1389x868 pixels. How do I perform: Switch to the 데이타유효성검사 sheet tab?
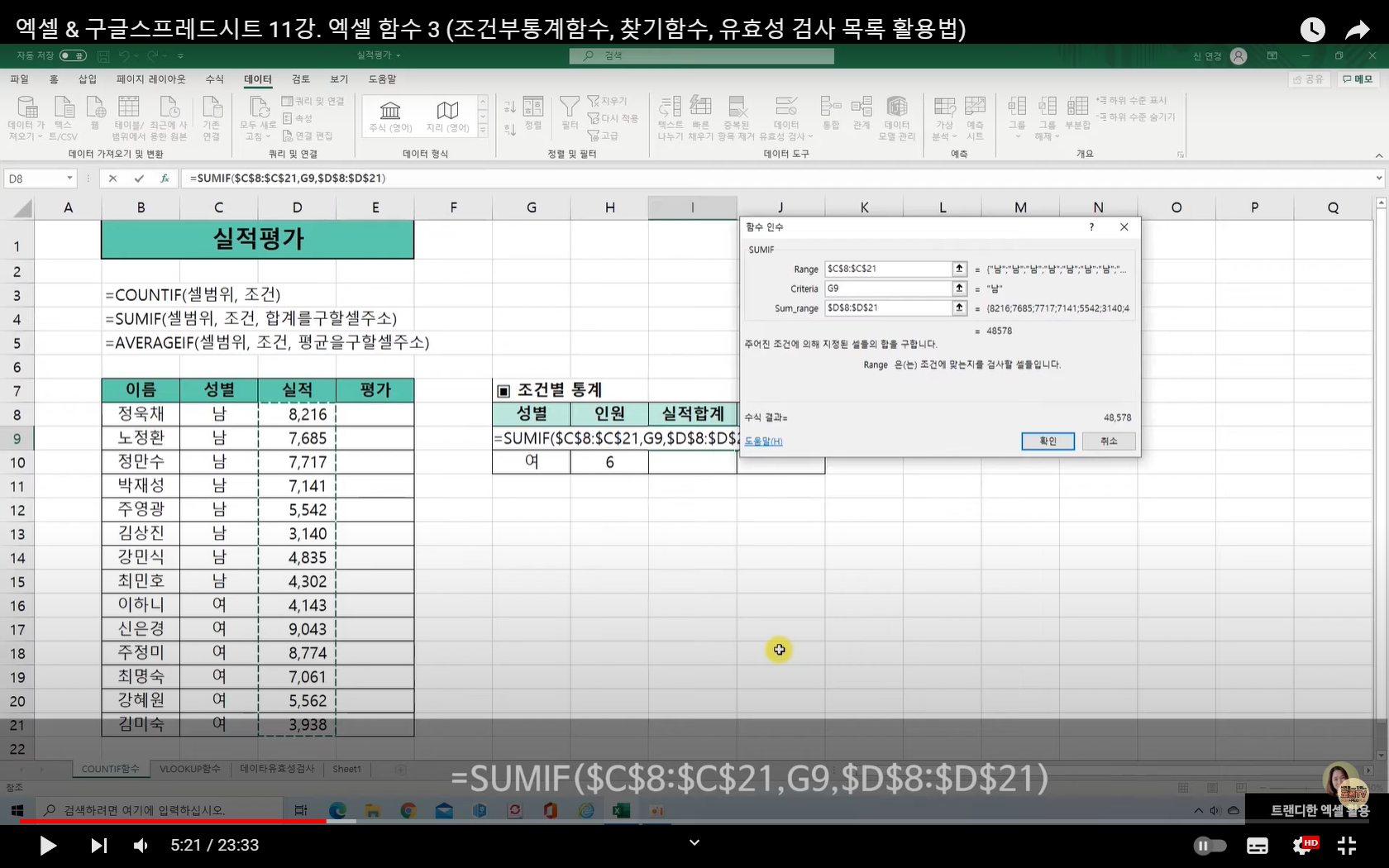[x=277, y=769]
